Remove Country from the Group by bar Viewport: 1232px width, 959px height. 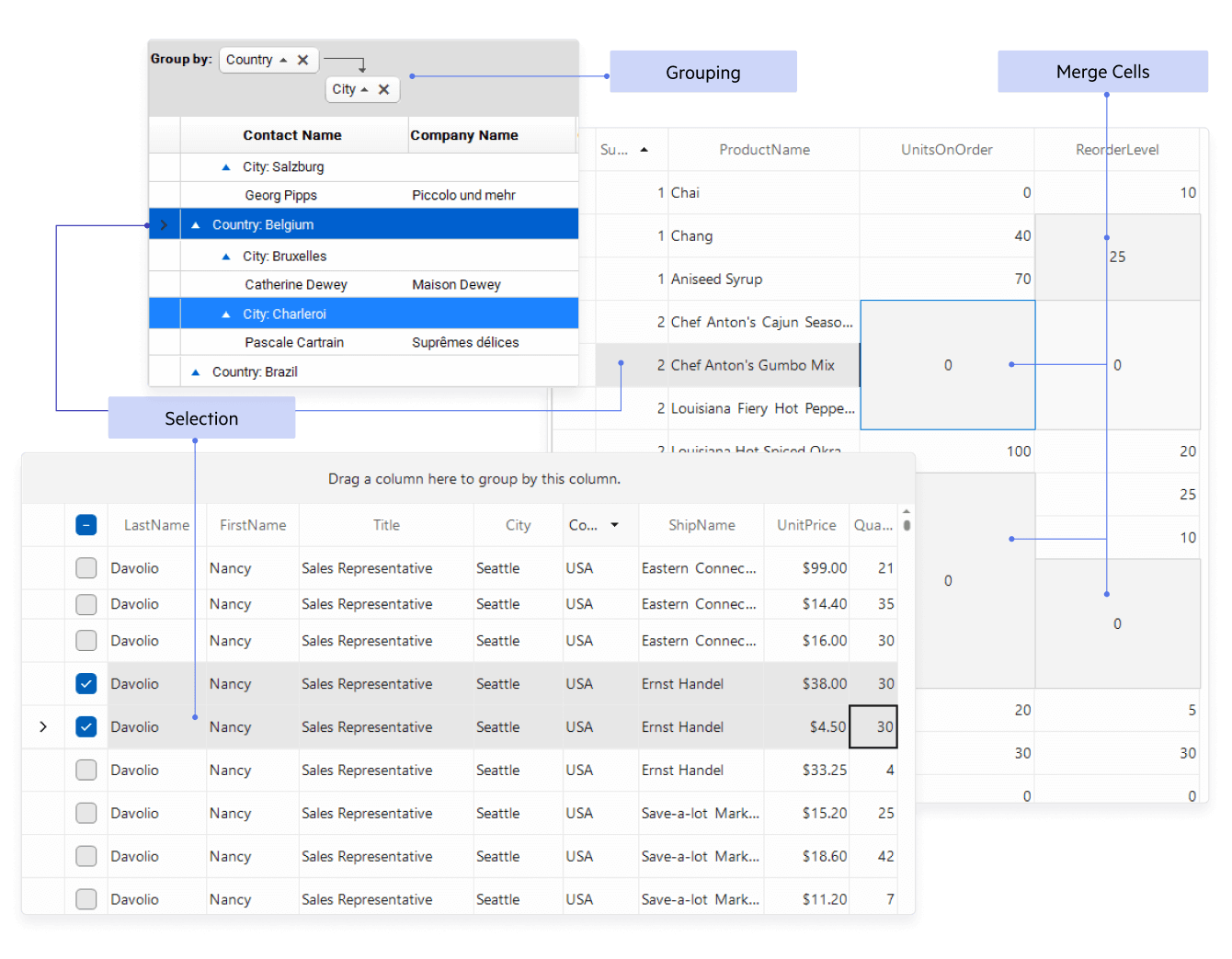(303, 59)
